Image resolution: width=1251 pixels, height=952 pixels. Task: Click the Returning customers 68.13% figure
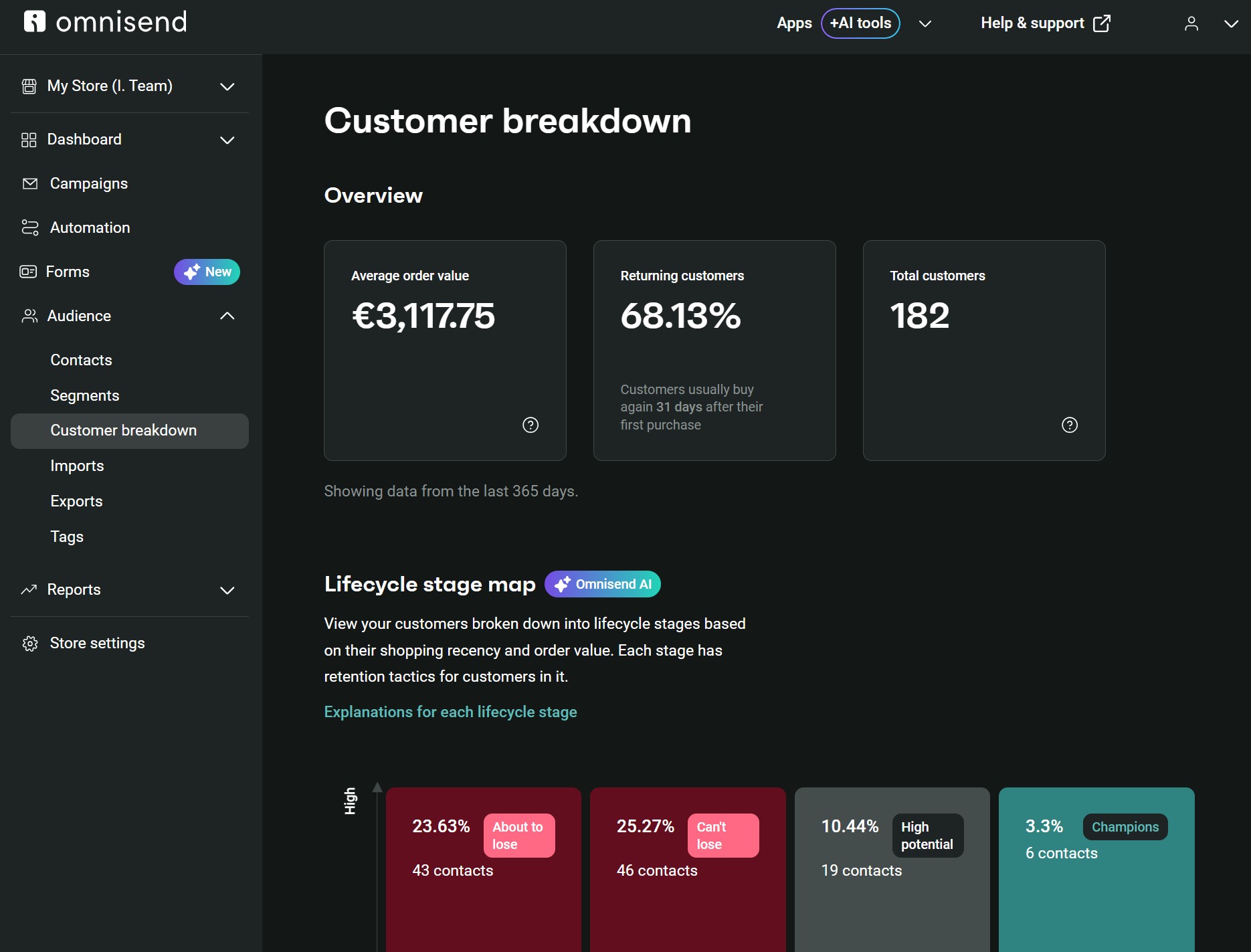(x=680, y=316)
